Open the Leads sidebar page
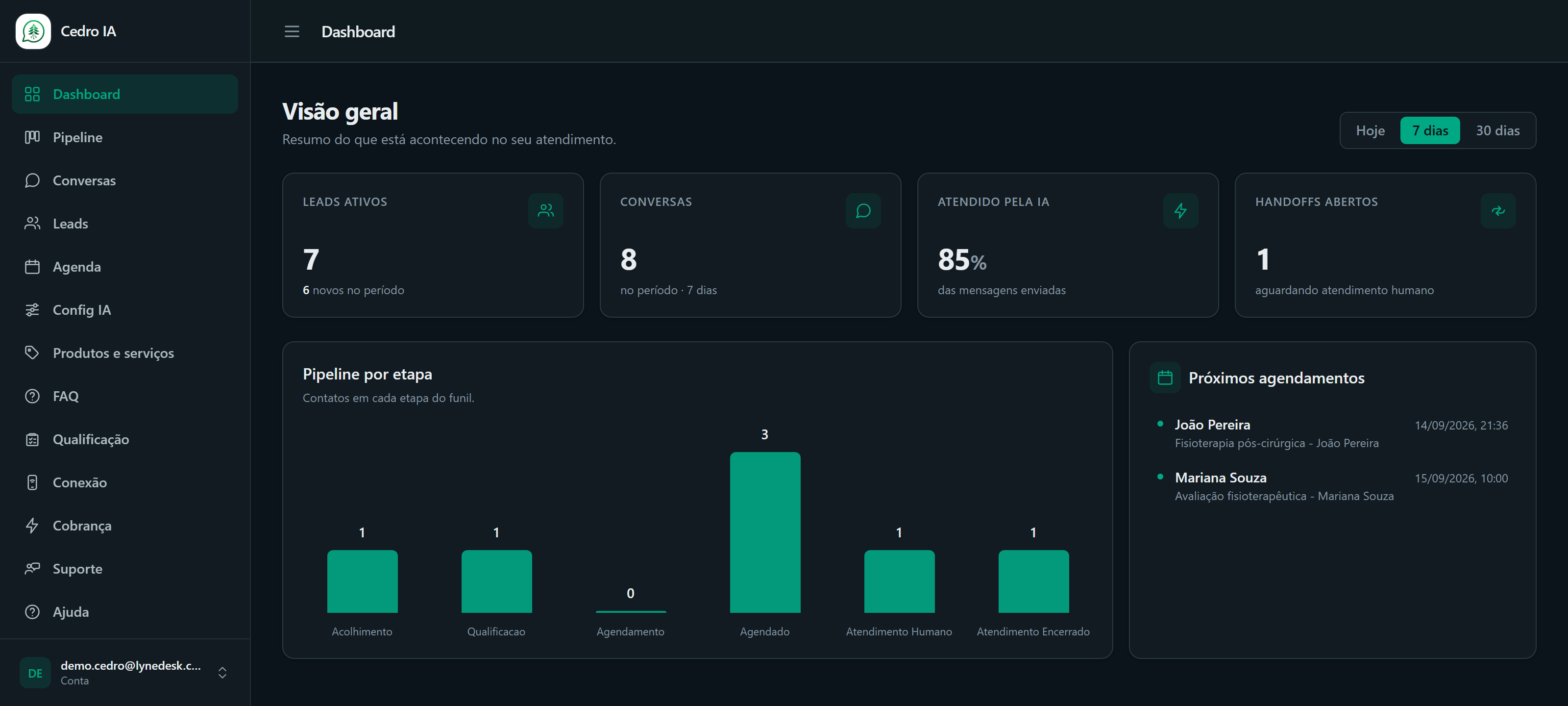The height and width of the screenshot is (706, 1568). [125, 224]
